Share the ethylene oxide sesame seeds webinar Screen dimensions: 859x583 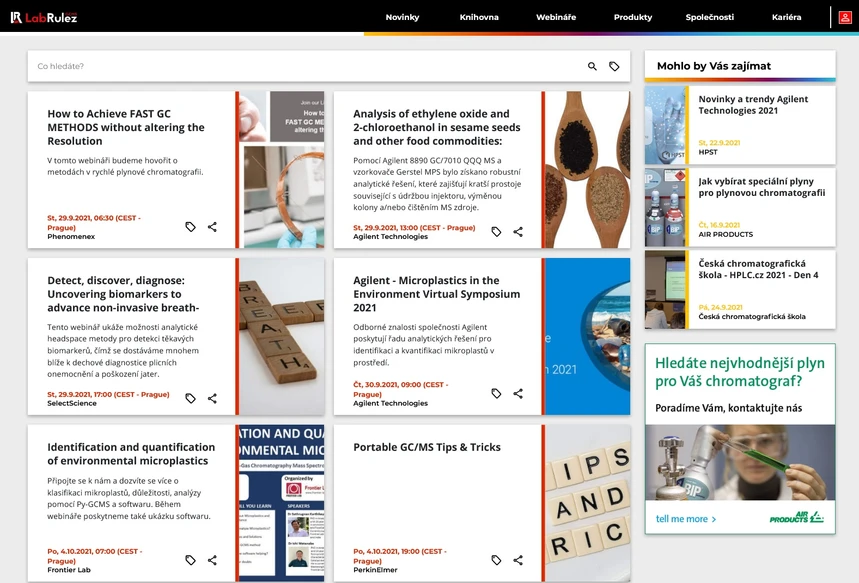coord(518,232)
